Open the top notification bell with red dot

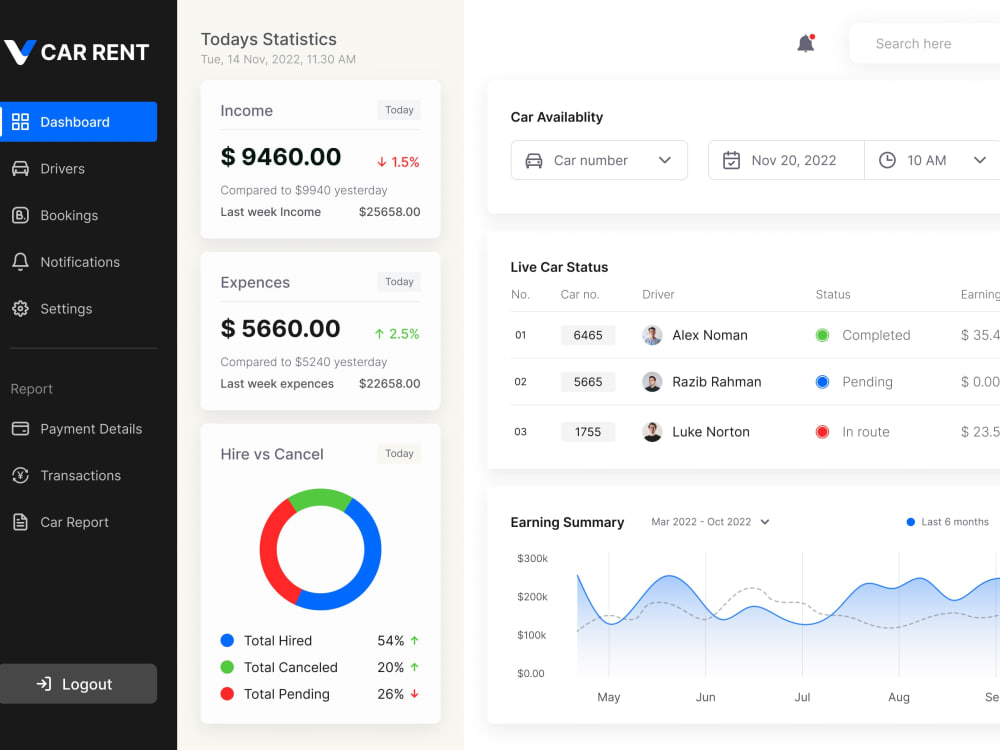806,43
